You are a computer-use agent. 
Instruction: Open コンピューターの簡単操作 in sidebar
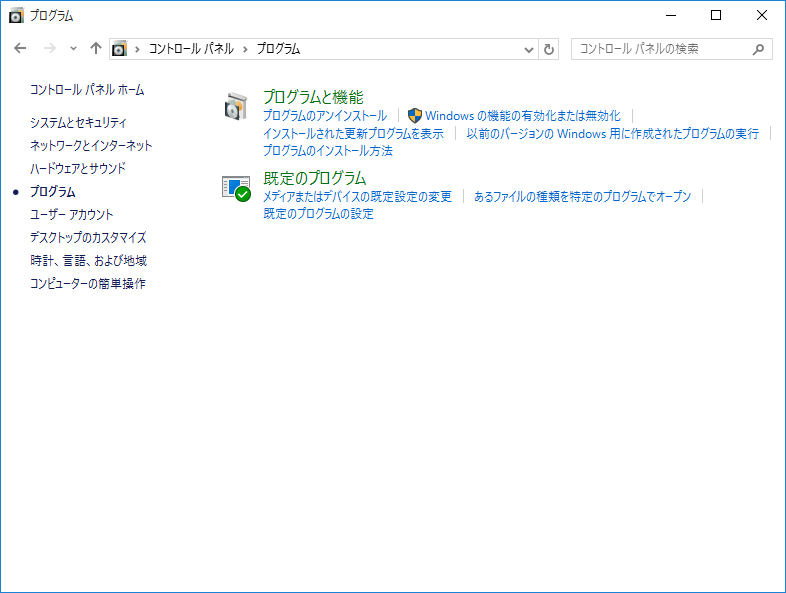point(88,284)
